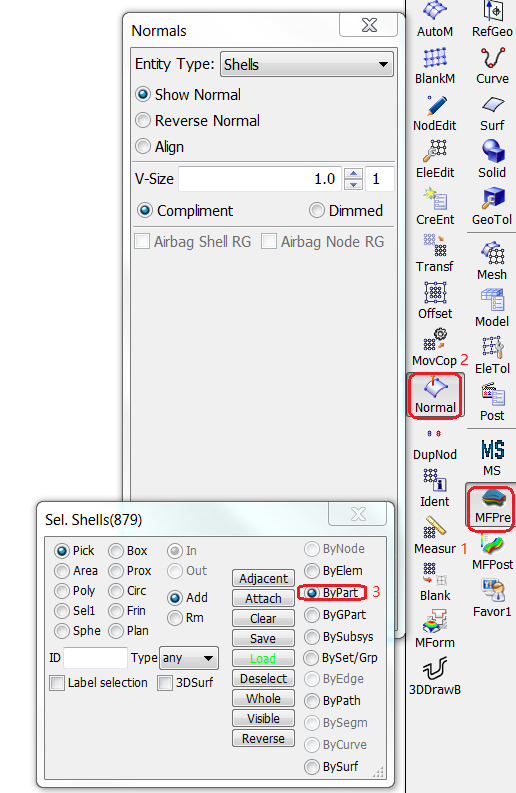
Task: Open the Normal tool icon
Action: [x=435, y=395]
